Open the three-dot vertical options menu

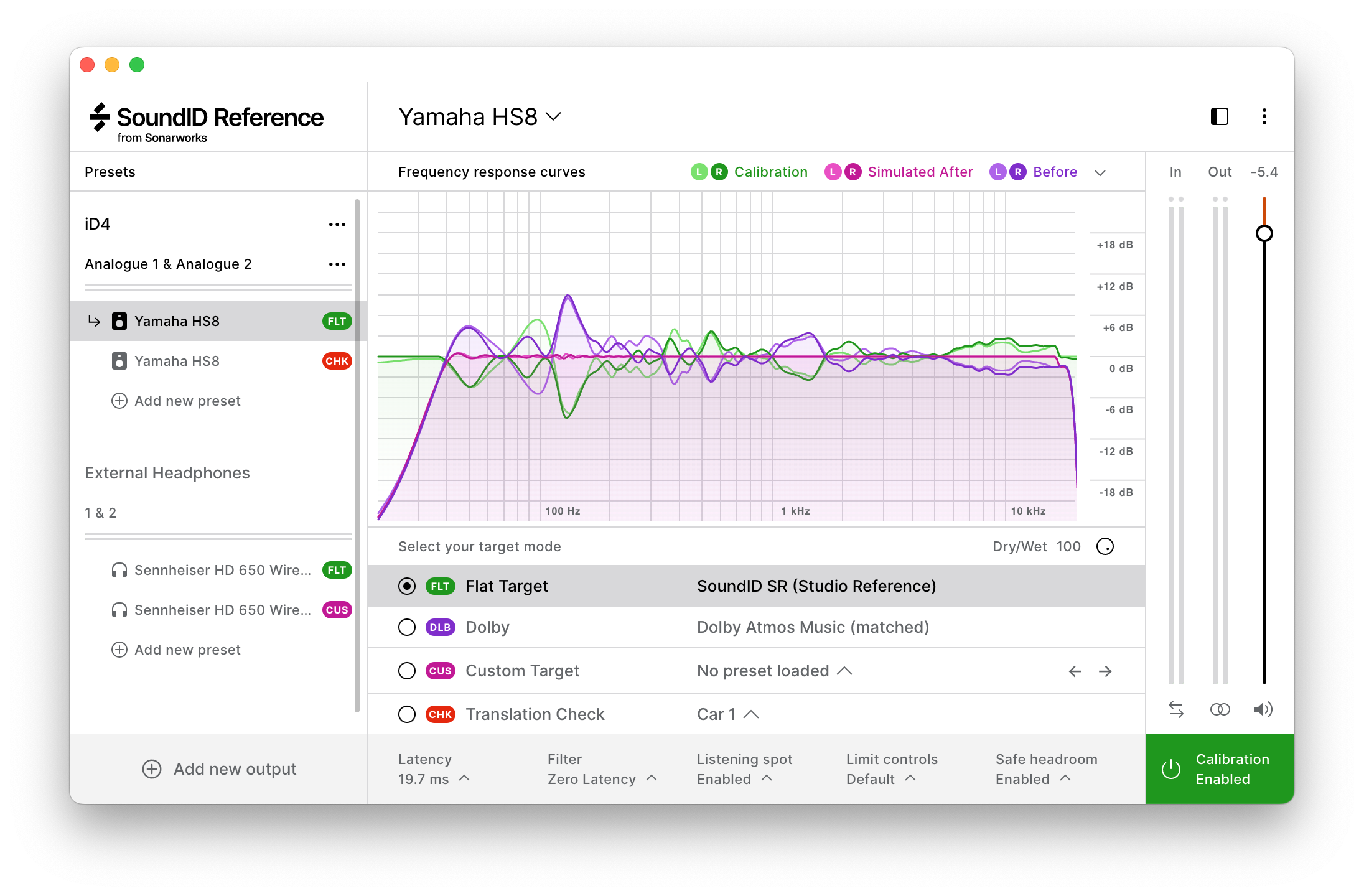[1264, 116]
